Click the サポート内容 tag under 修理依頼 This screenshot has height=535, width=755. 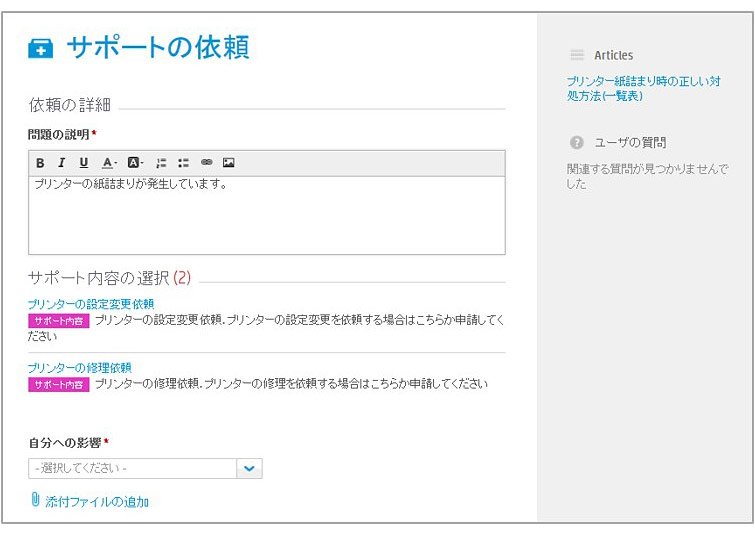[x=59, y=385]
